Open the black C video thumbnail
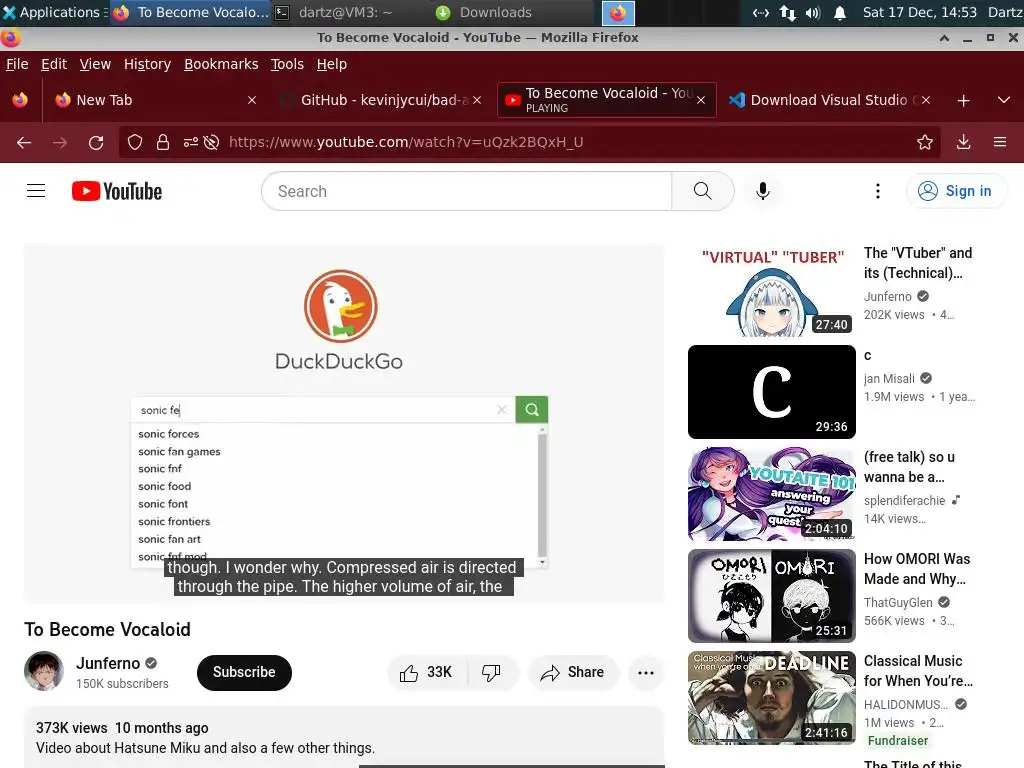This screenshot has height=768, width=1024. (x=772, y=392)
